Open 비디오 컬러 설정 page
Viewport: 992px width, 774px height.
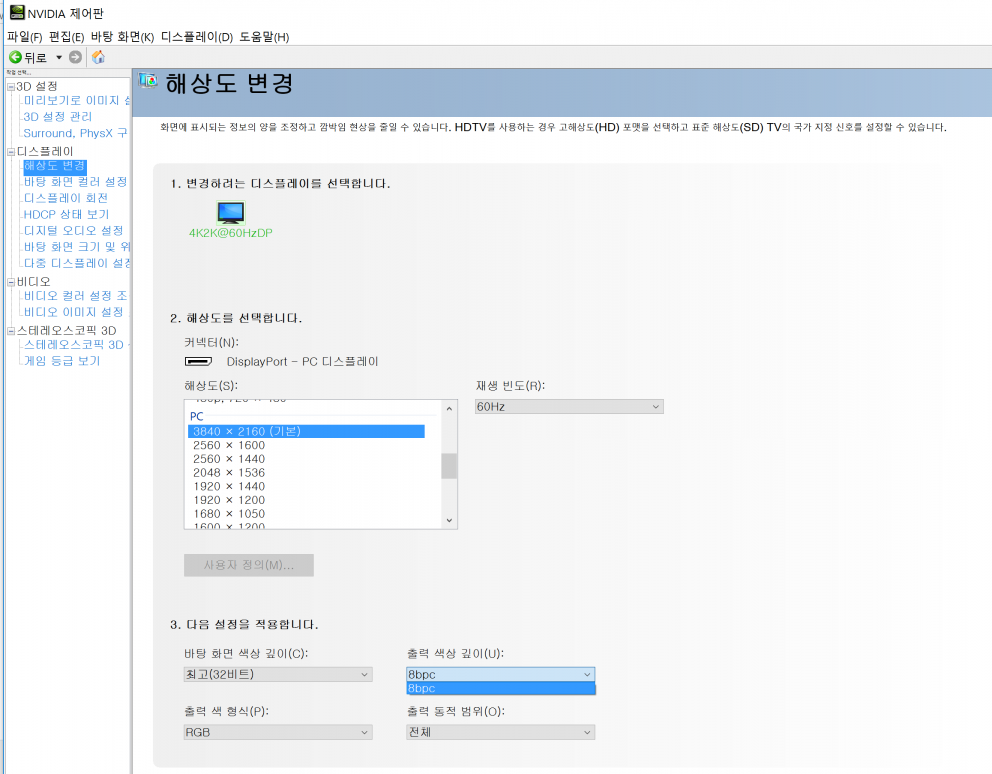click(75, 296)
